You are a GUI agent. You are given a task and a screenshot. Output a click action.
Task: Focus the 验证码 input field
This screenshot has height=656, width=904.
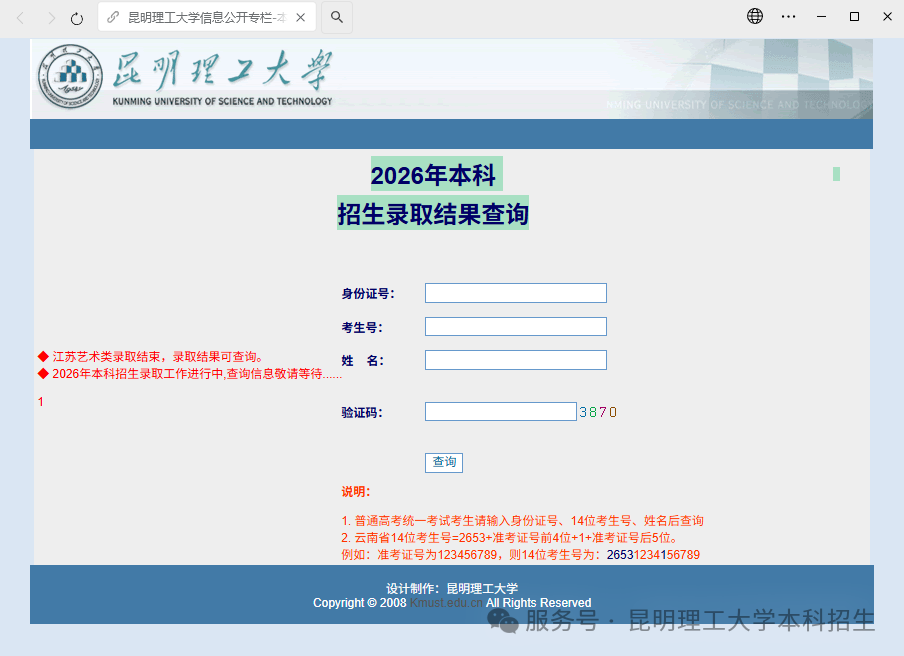(x=500, y=412)
